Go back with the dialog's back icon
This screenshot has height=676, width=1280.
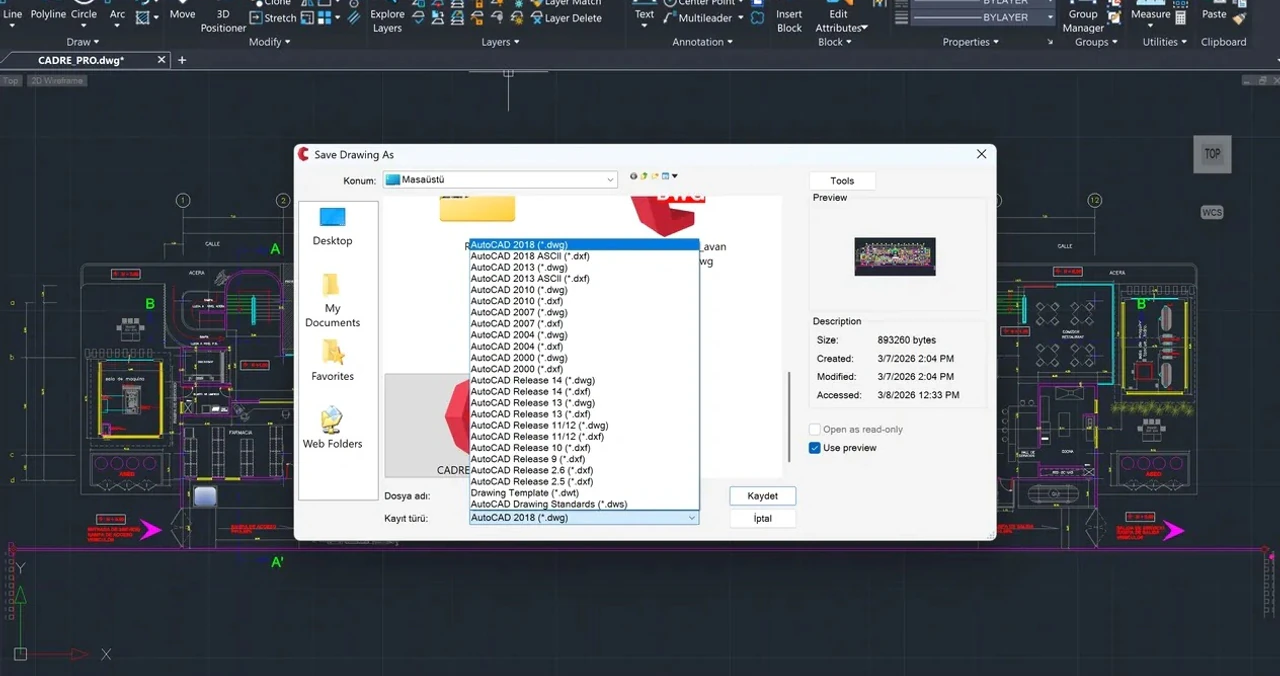[x=633, y=176]
